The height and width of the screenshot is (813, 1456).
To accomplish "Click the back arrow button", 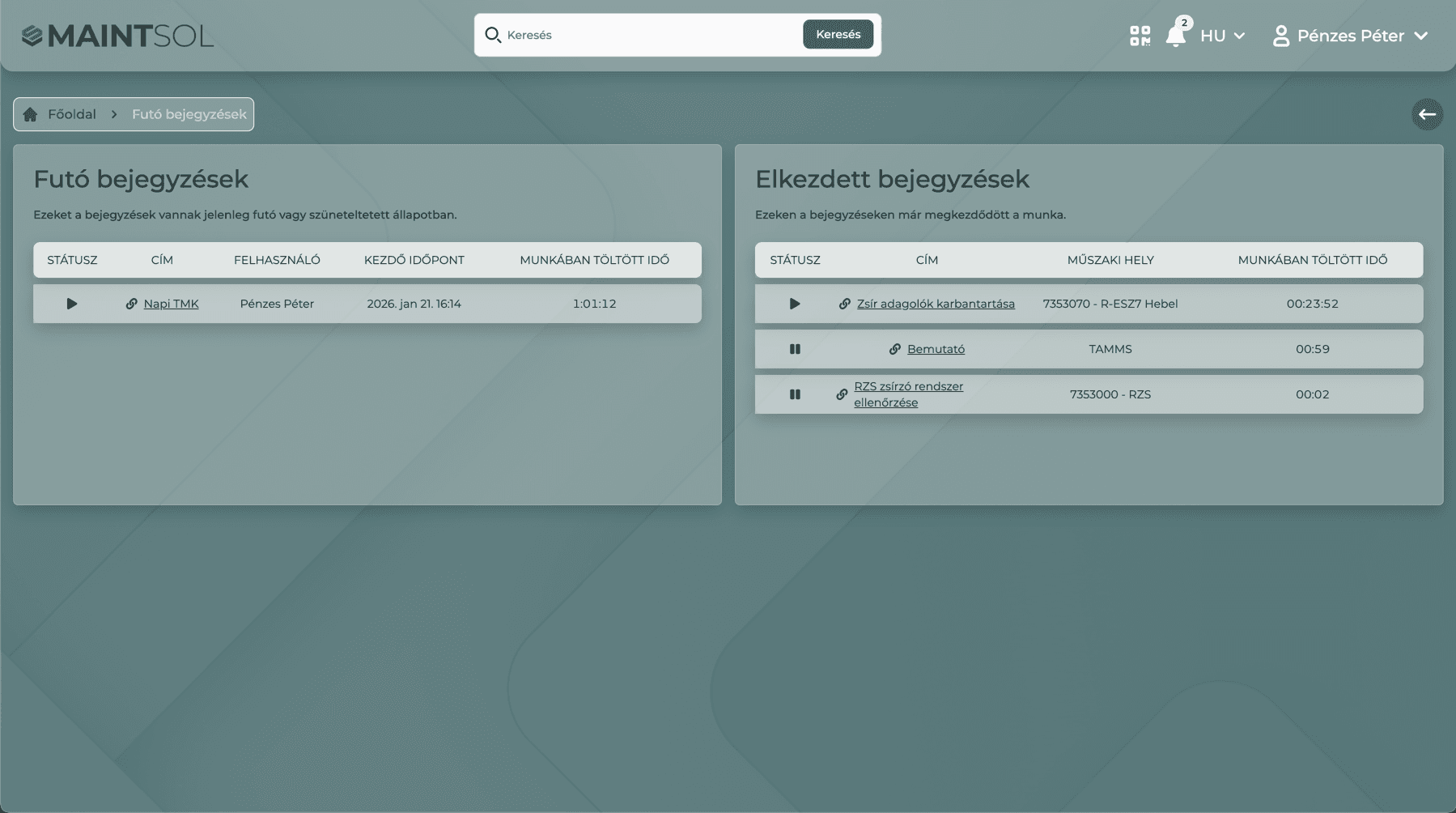I will pos(1427,114).
